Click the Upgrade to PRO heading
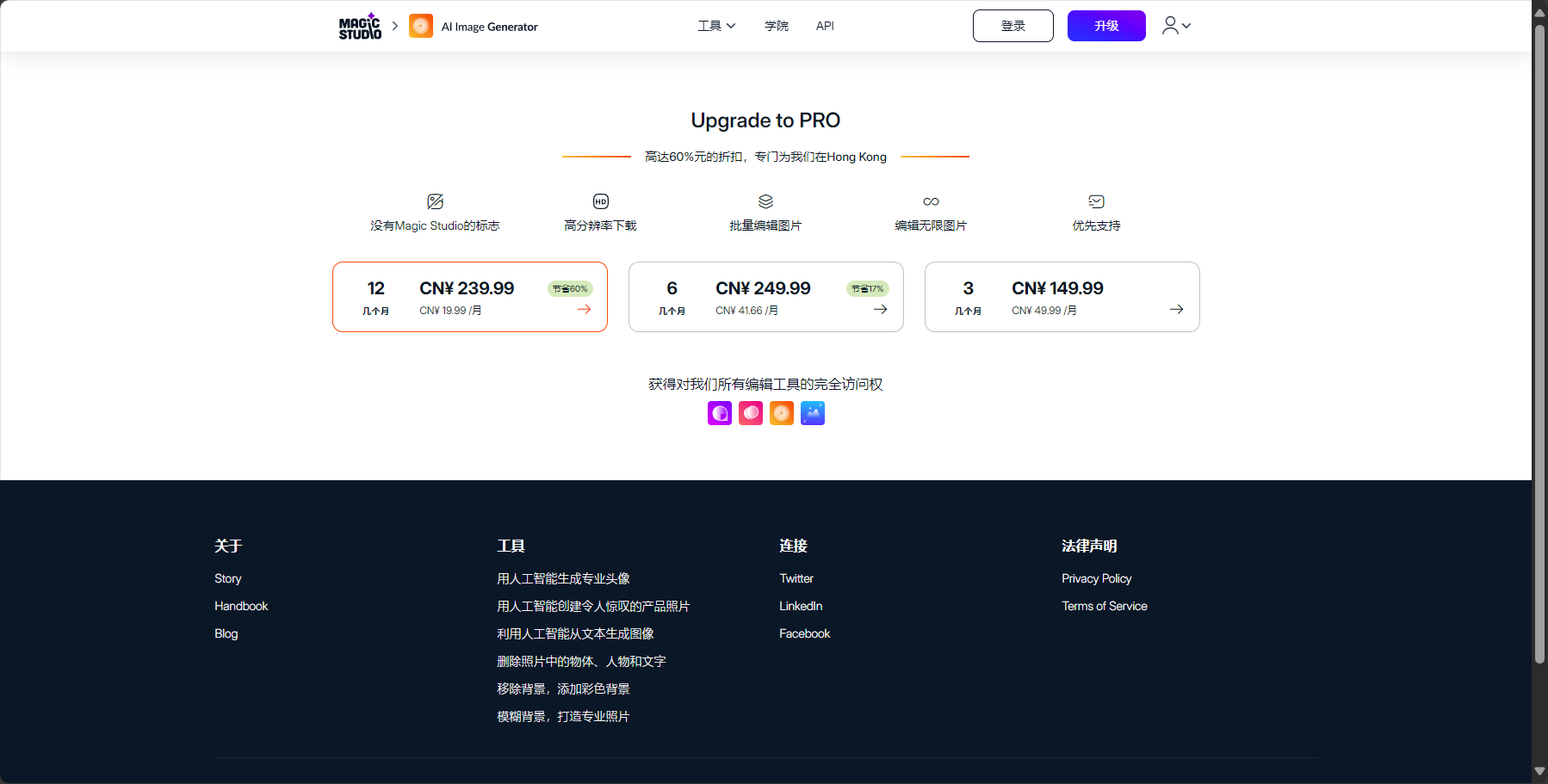 tap(765, 120)
